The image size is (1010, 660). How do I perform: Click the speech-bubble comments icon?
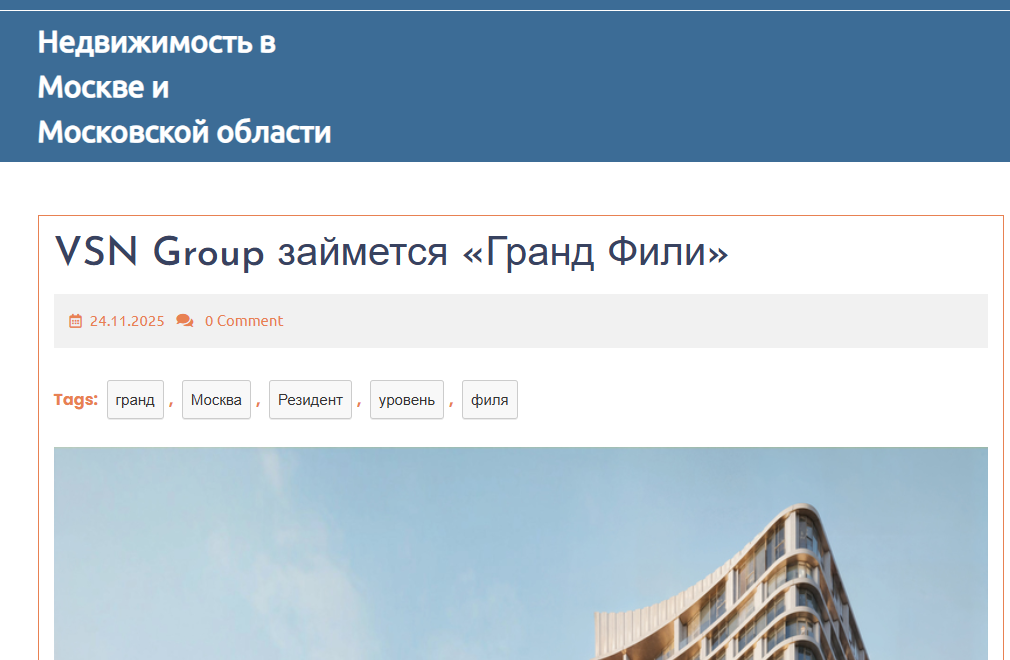coord(185,320)
